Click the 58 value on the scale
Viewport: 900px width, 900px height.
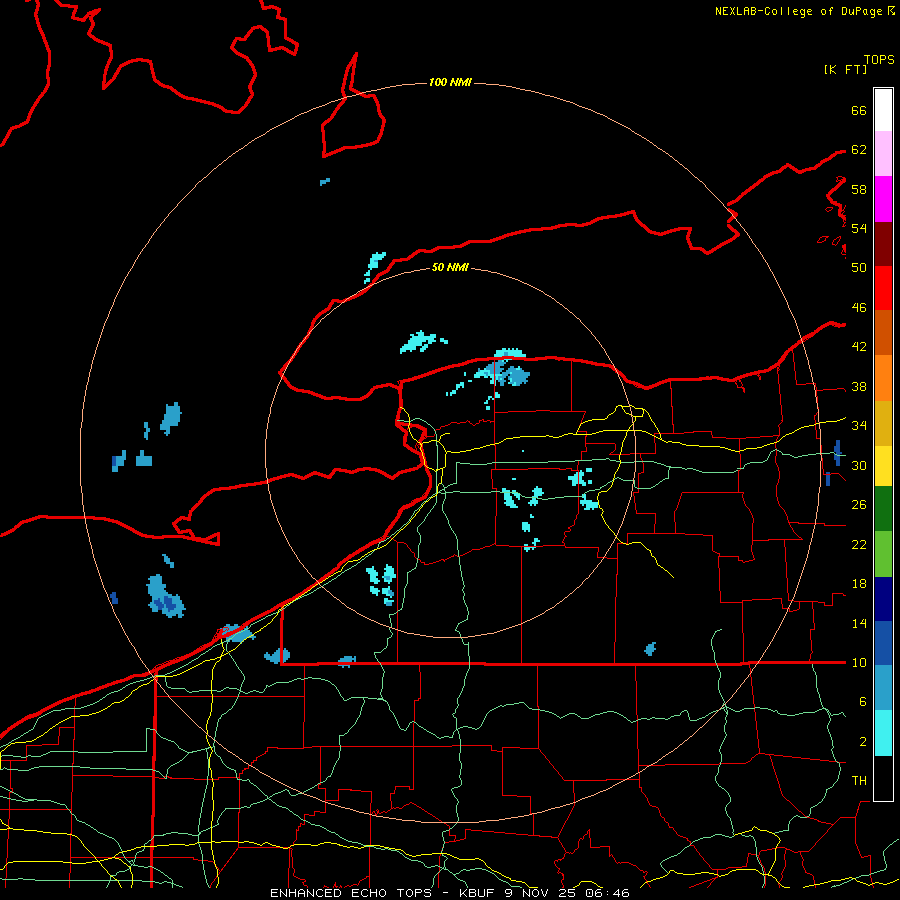click(x=859, y=189)
